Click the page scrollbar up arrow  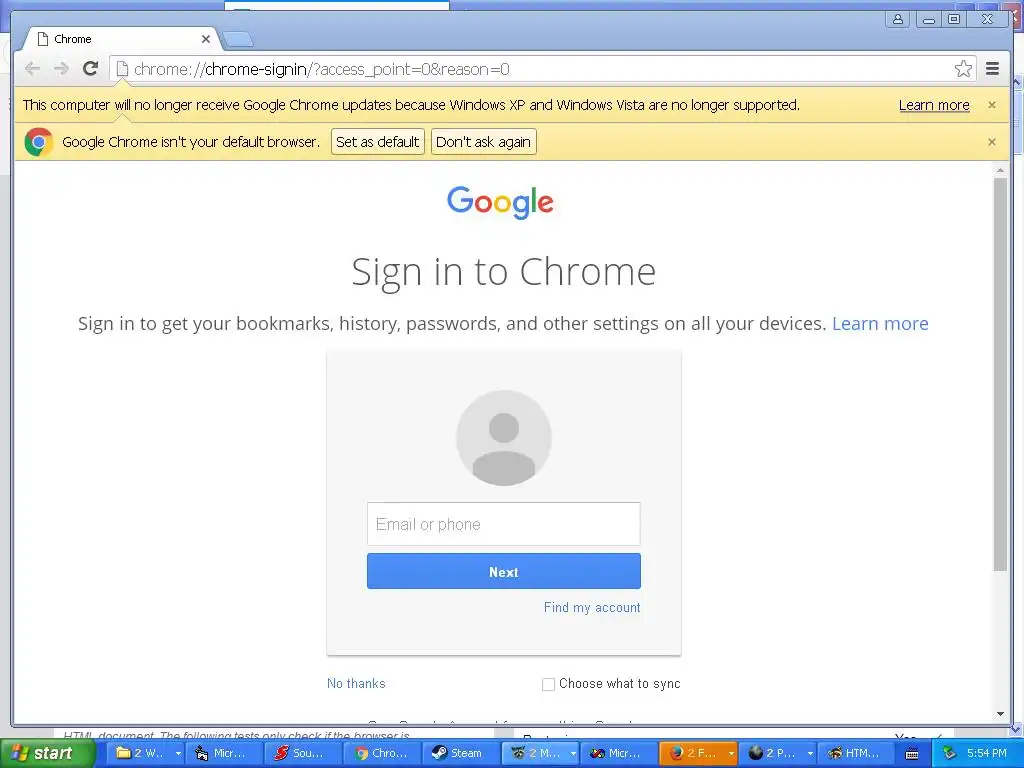tap(1000, 170)
